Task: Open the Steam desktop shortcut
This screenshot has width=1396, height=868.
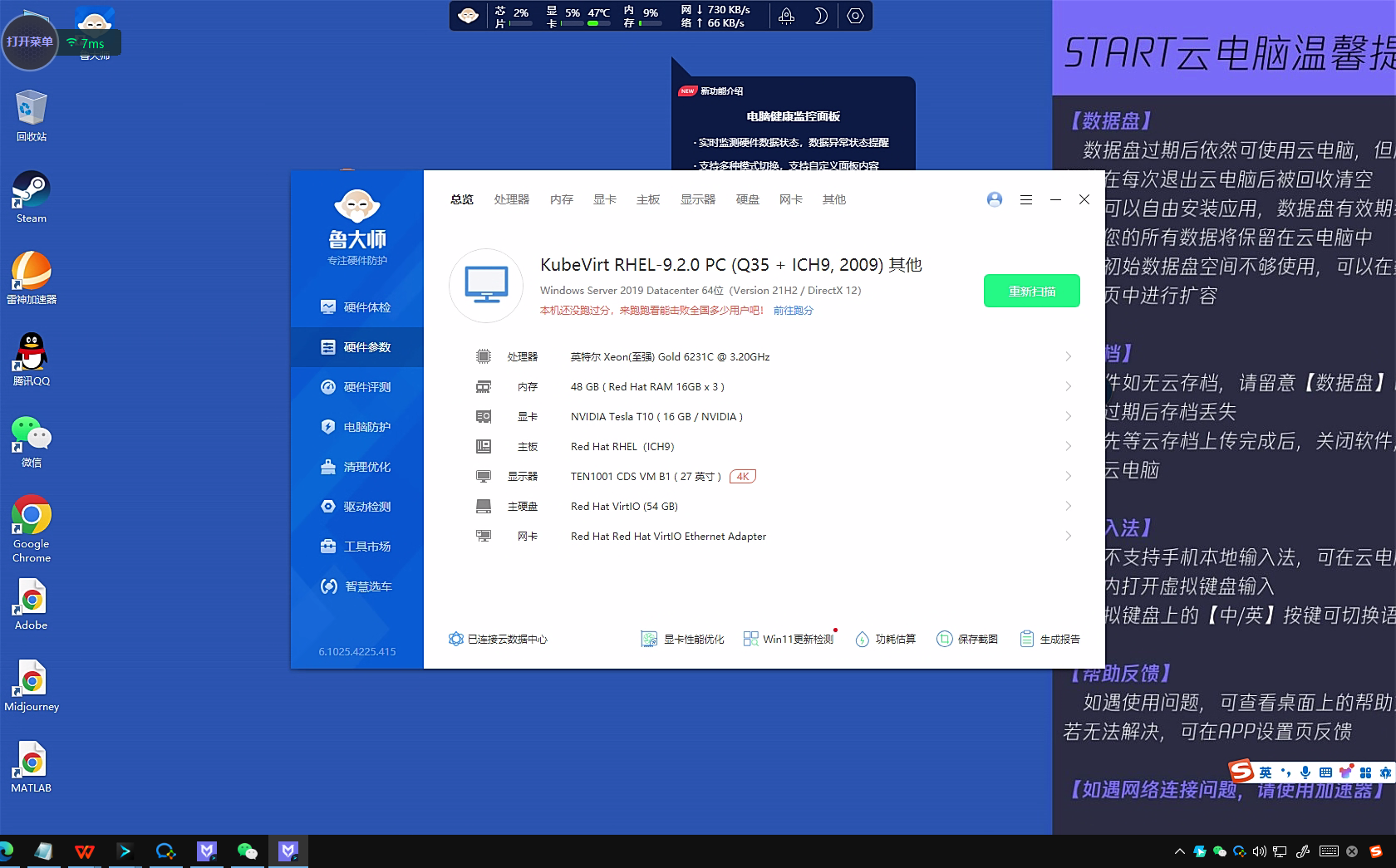Action: pyautogui.click(x=31, y=197)
